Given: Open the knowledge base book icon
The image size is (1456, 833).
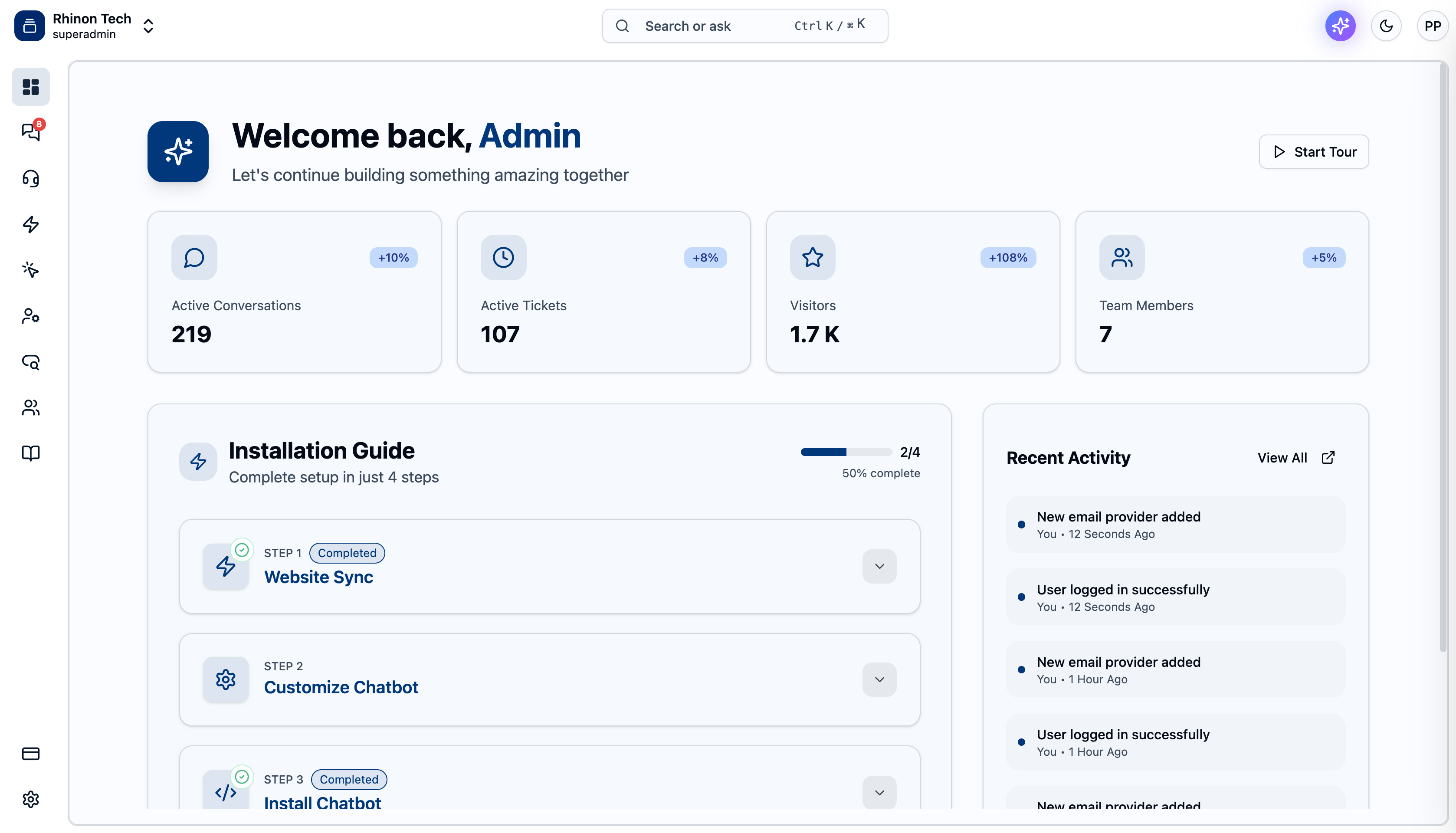Looking at the screenshot, I should tap(30, 453).
